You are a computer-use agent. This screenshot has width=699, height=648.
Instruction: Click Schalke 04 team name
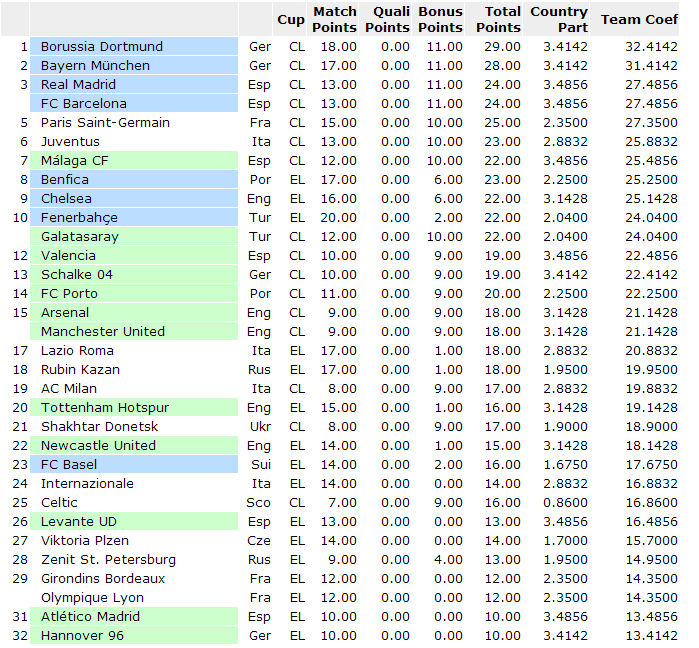point(77,275)
